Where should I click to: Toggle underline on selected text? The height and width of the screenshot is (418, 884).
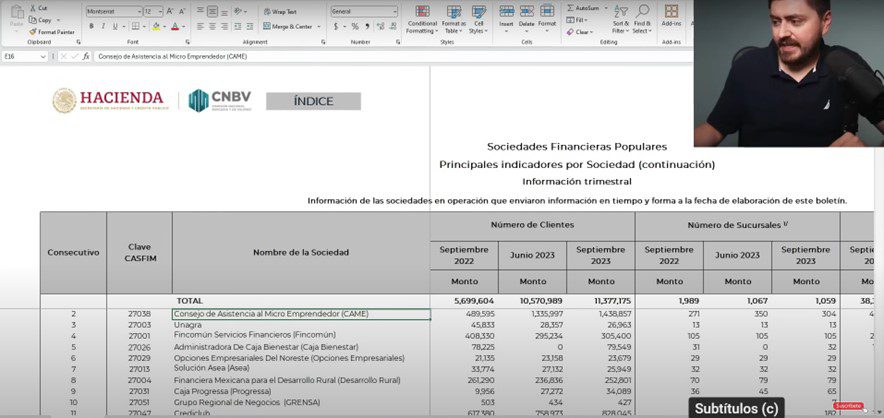[x=117, y=26]
